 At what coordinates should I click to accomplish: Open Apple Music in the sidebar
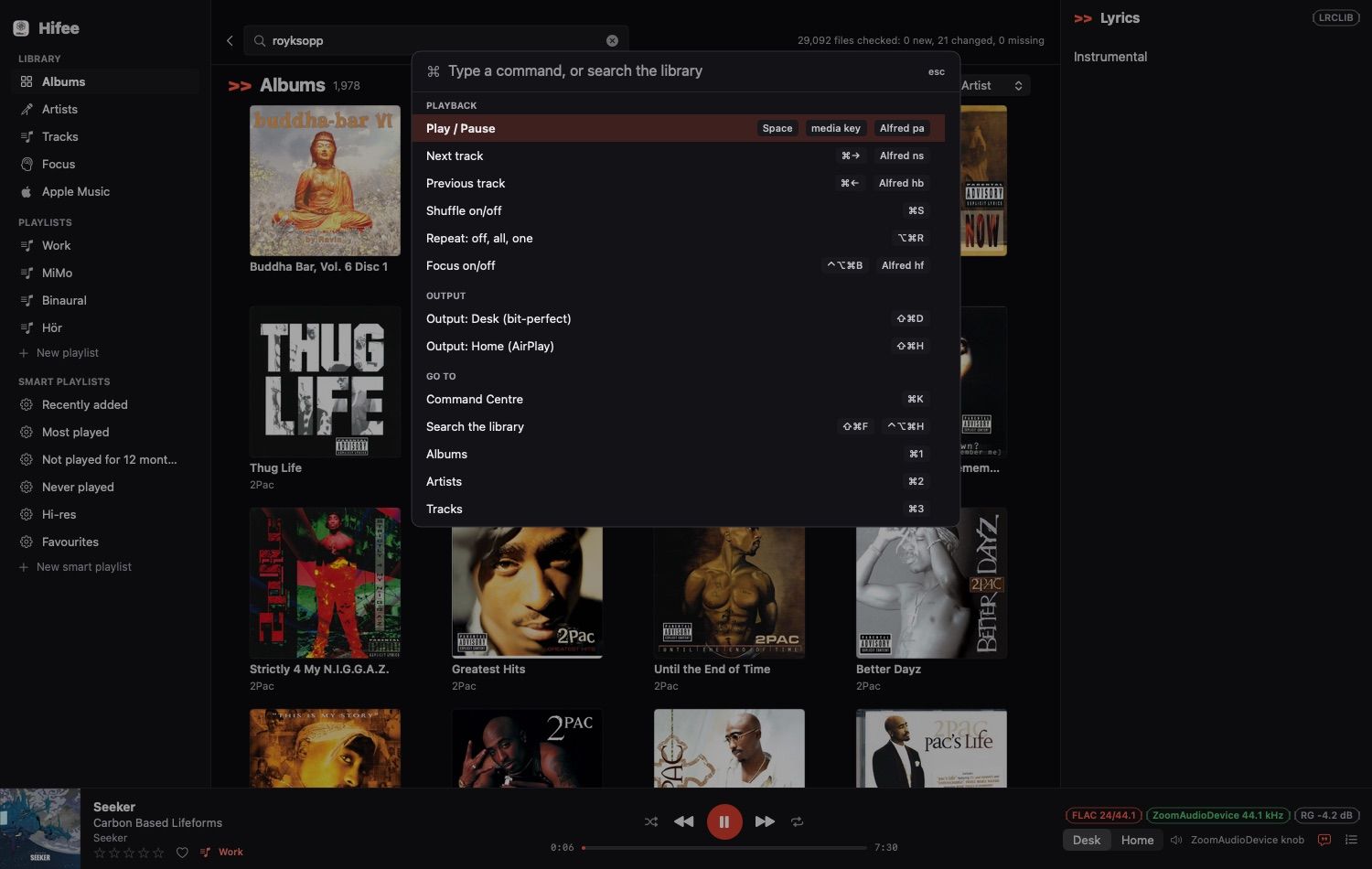click(x=105, y=191)
